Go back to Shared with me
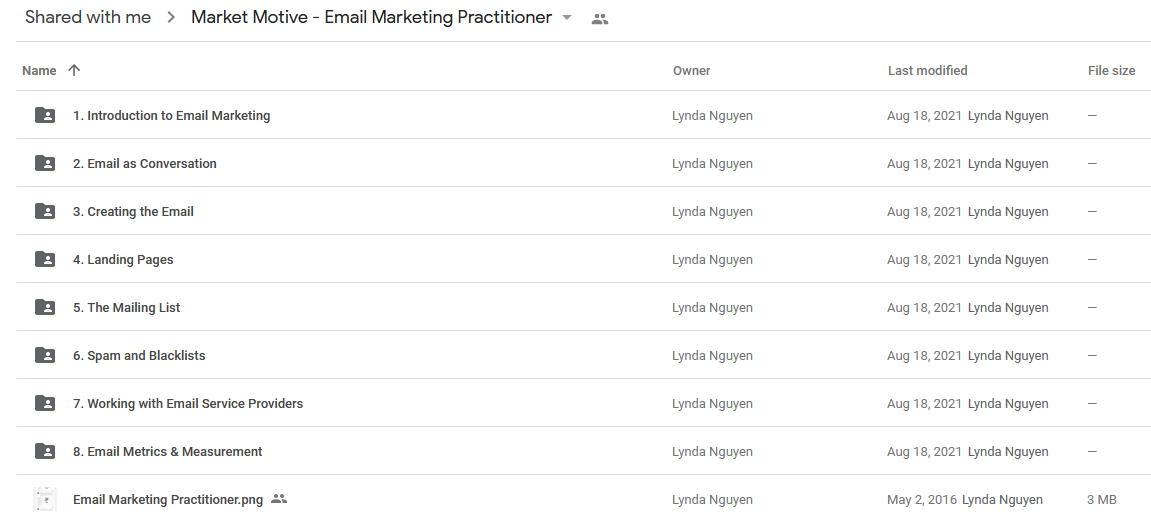The height and width of the screenshot is (516, 1151). 88,18
